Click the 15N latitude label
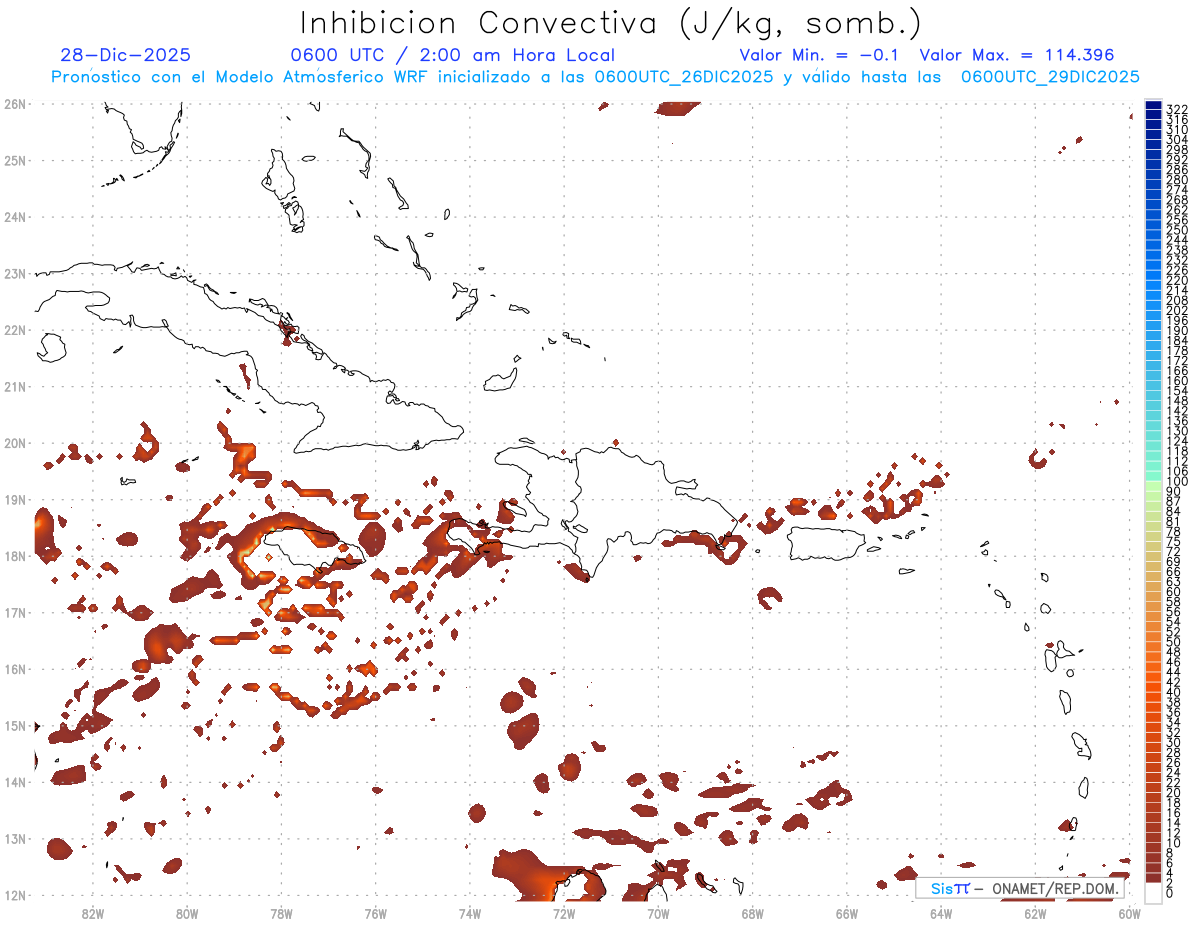Screen dimensions: 1200x927 pos(15,725)
